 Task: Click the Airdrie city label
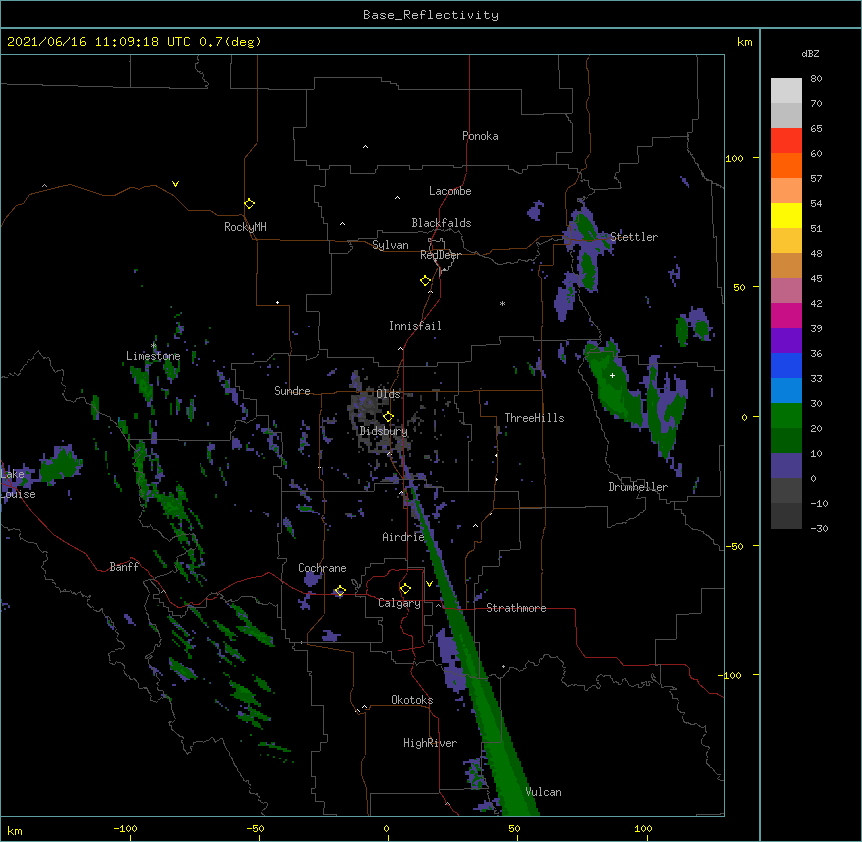pyautogui.click(x=403, y=537)
